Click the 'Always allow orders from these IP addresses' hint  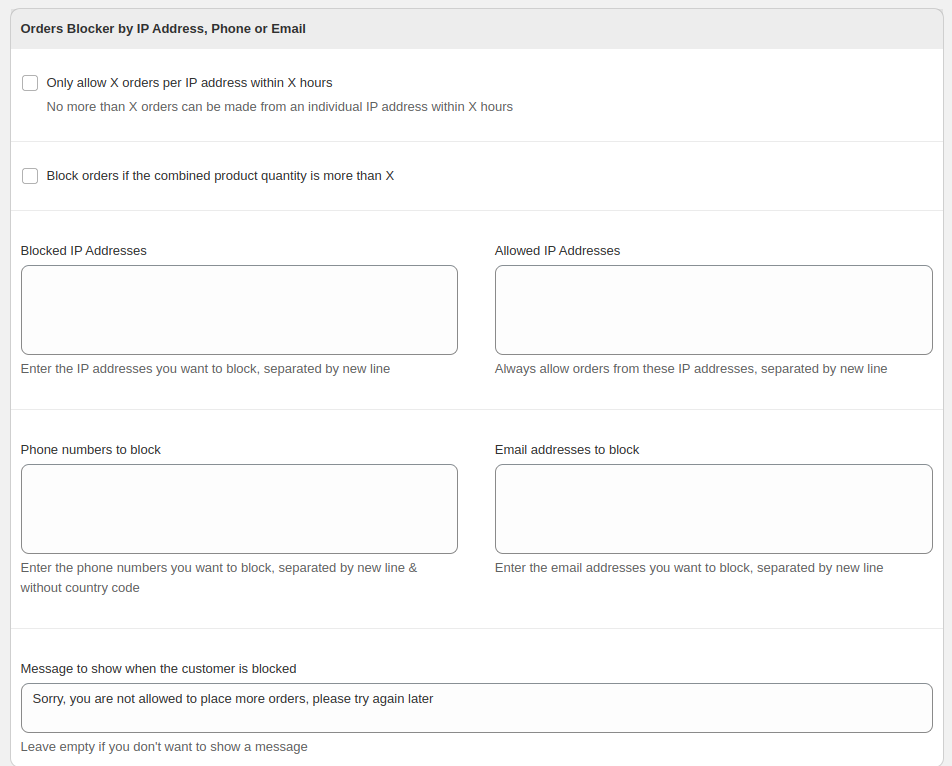[x=691, y=369]
